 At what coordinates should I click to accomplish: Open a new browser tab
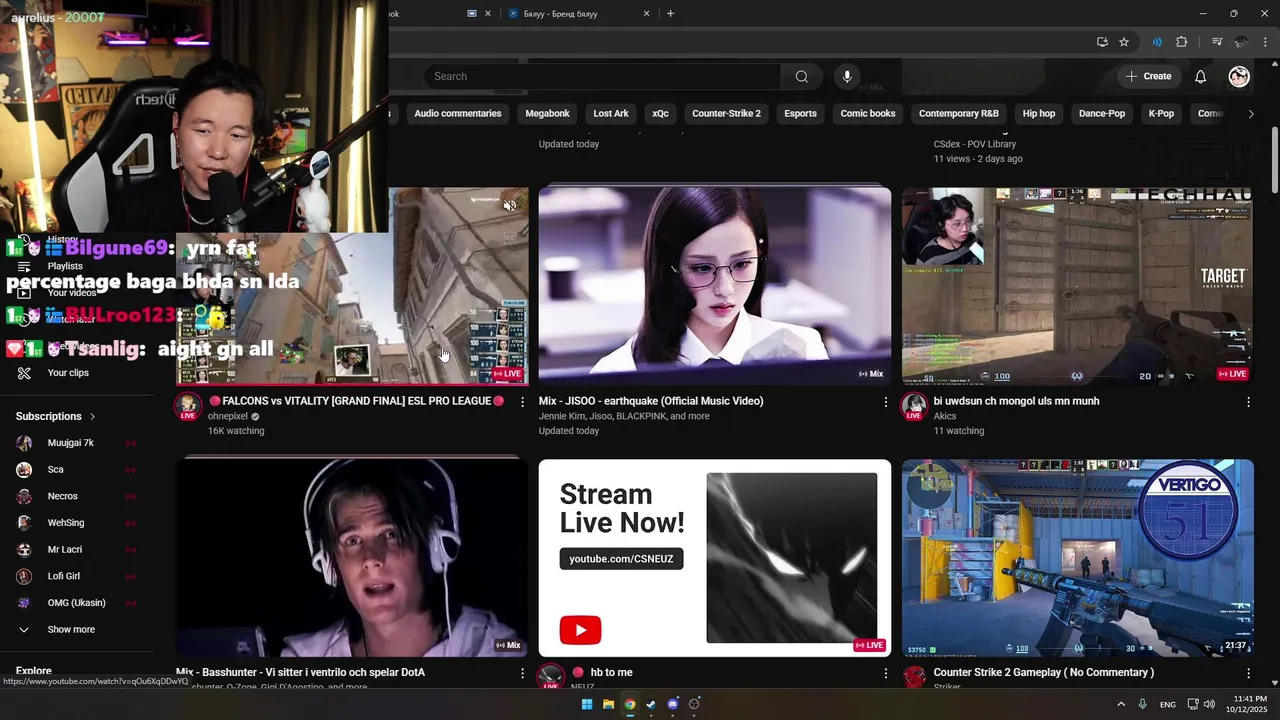pyautogui.click(x=670, y=14)
